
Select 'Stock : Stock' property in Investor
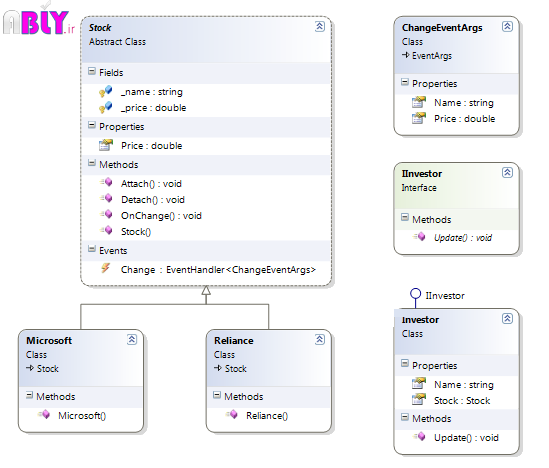(462, 401)
